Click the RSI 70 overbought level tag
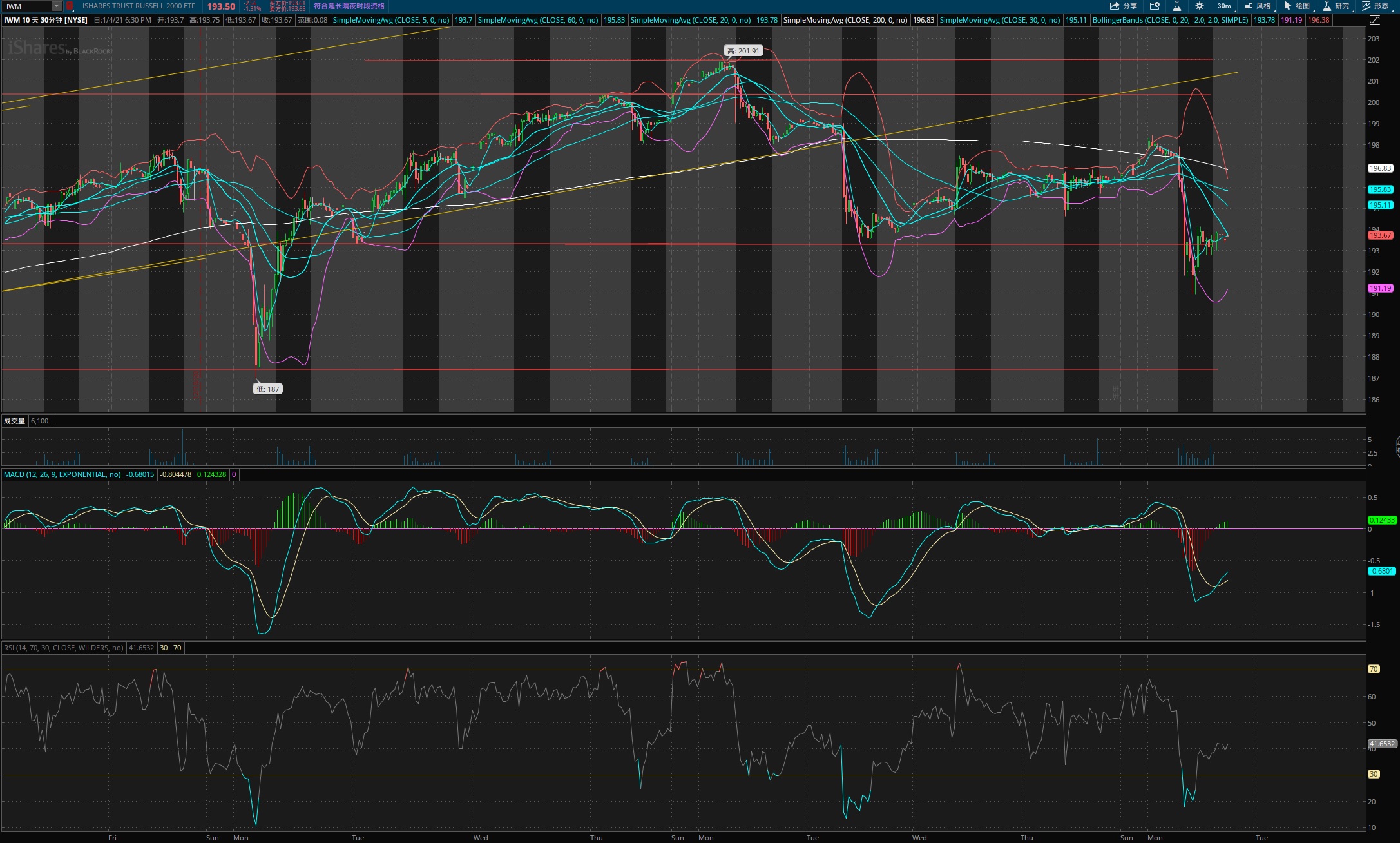 [1374, 669]
